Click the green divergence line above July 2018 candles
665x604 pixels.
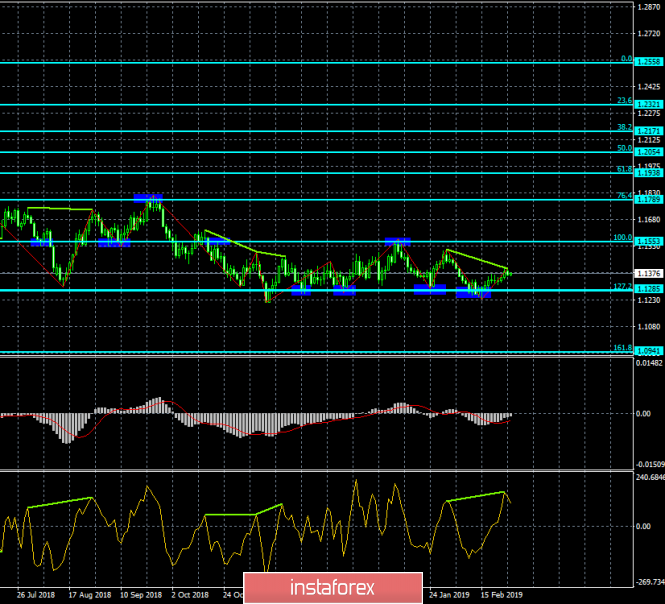tap(60, 208)
